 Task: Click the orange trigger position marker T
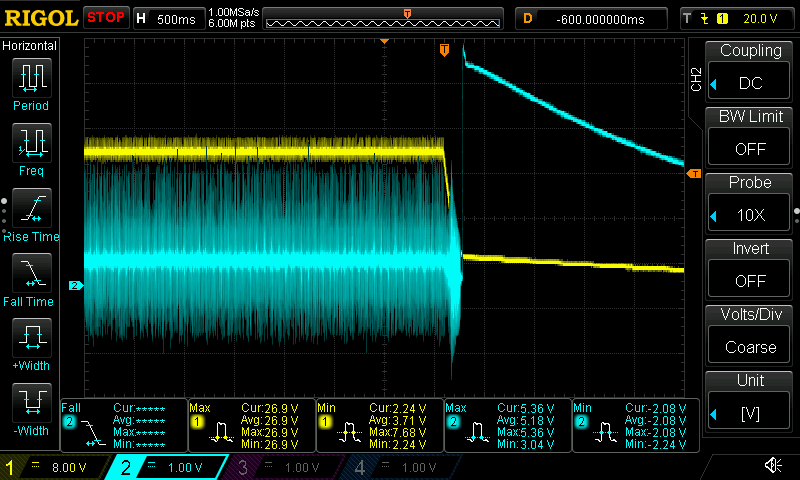pos(444,49)
